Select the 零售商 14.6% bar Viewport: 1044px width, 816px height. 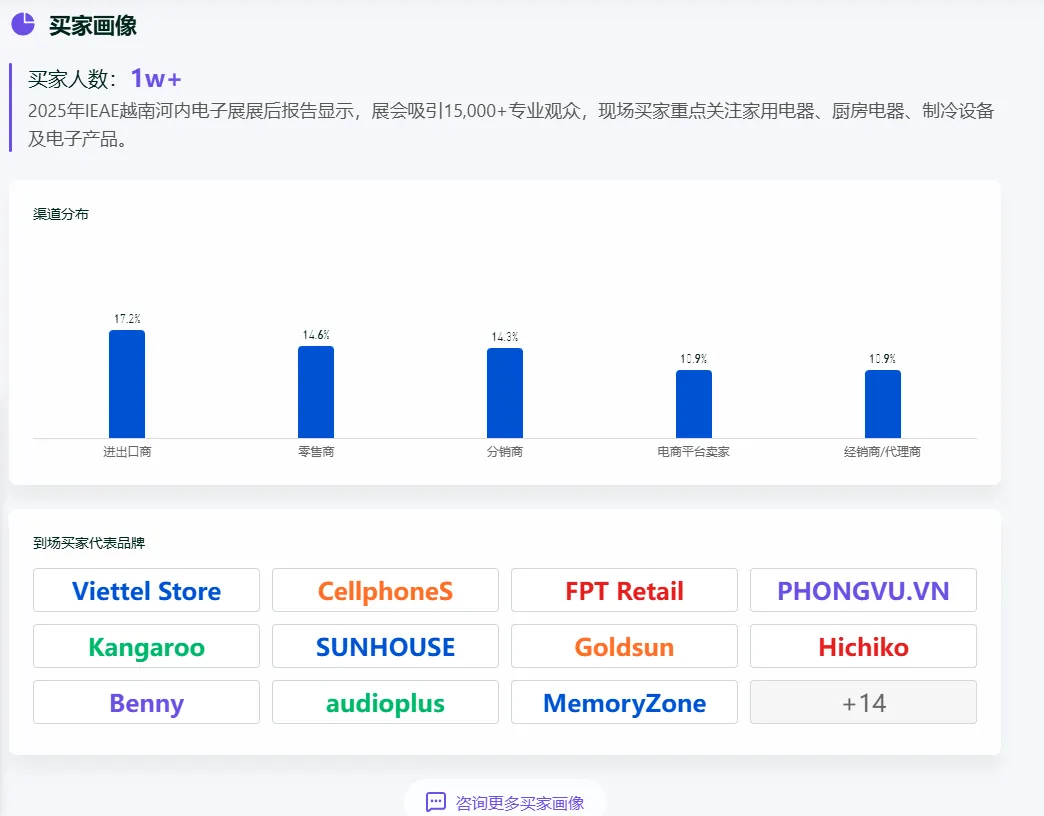(x=316, y=392)
